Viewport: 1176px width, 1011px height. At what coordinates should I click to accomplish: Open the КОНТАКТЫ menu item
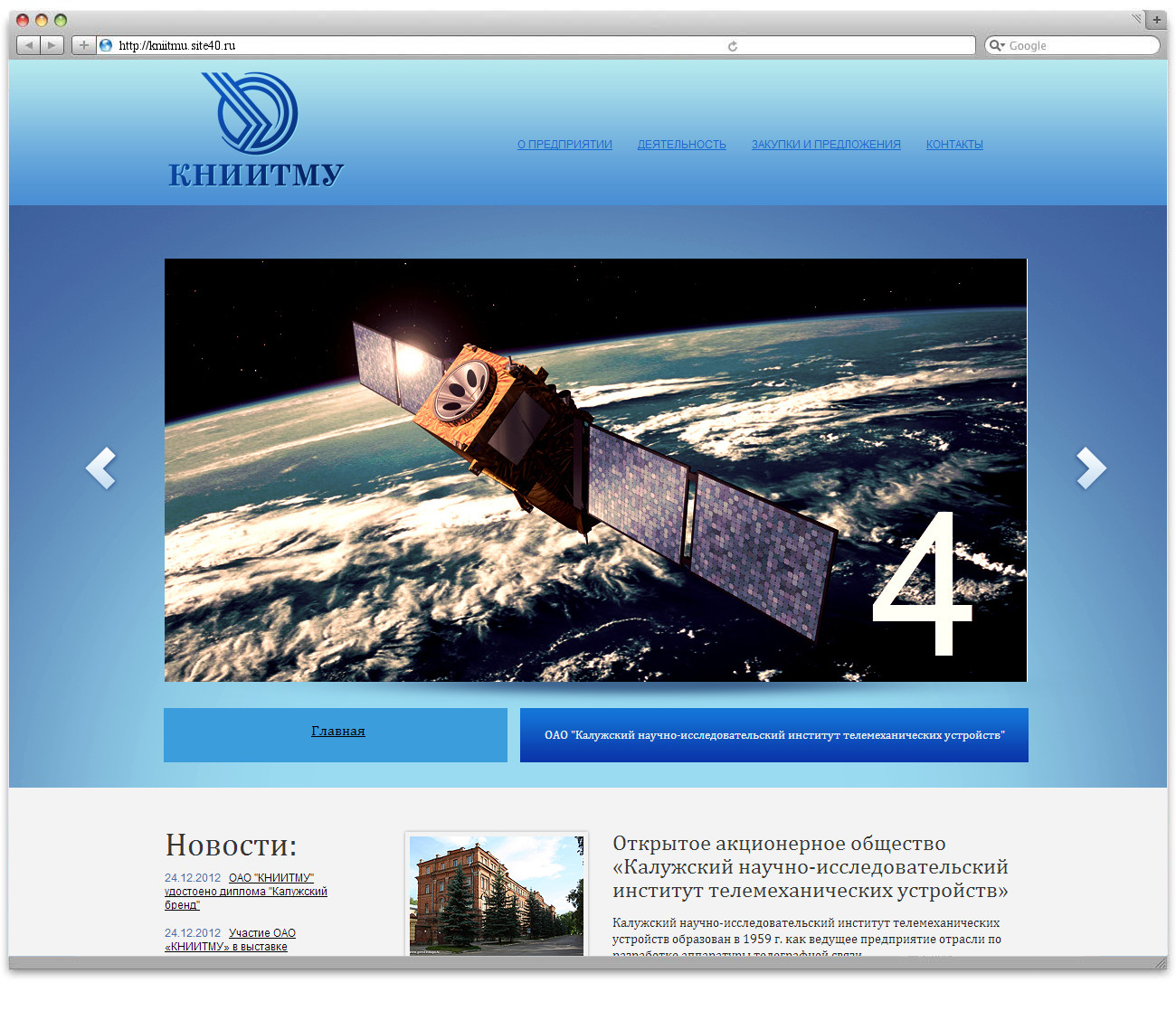954,145
